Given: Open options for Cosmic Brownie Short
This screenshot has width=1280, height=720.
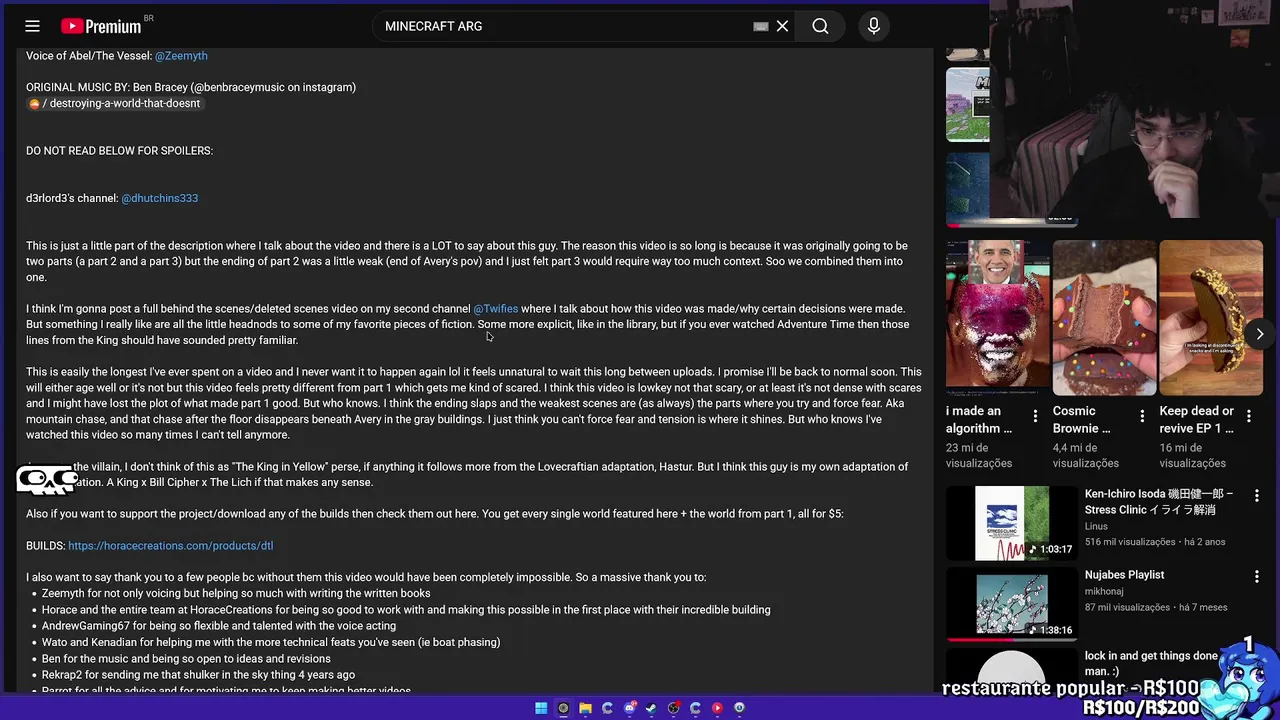Looking at the screenshot, I should click(x=1142, y=416).
